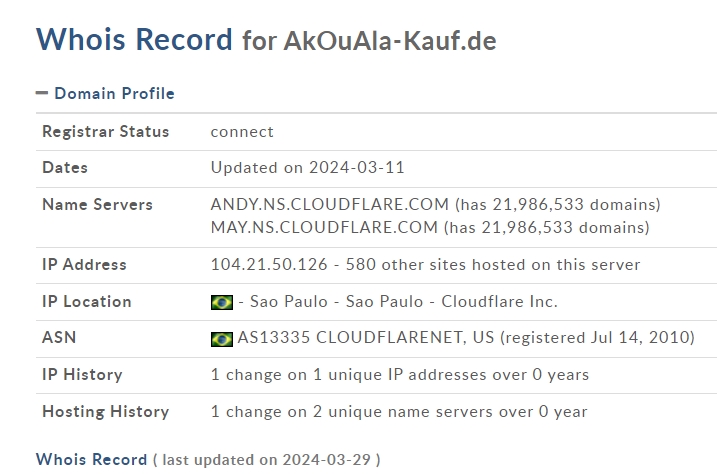Click the Whois Record heading at bottom

[91, 459]
